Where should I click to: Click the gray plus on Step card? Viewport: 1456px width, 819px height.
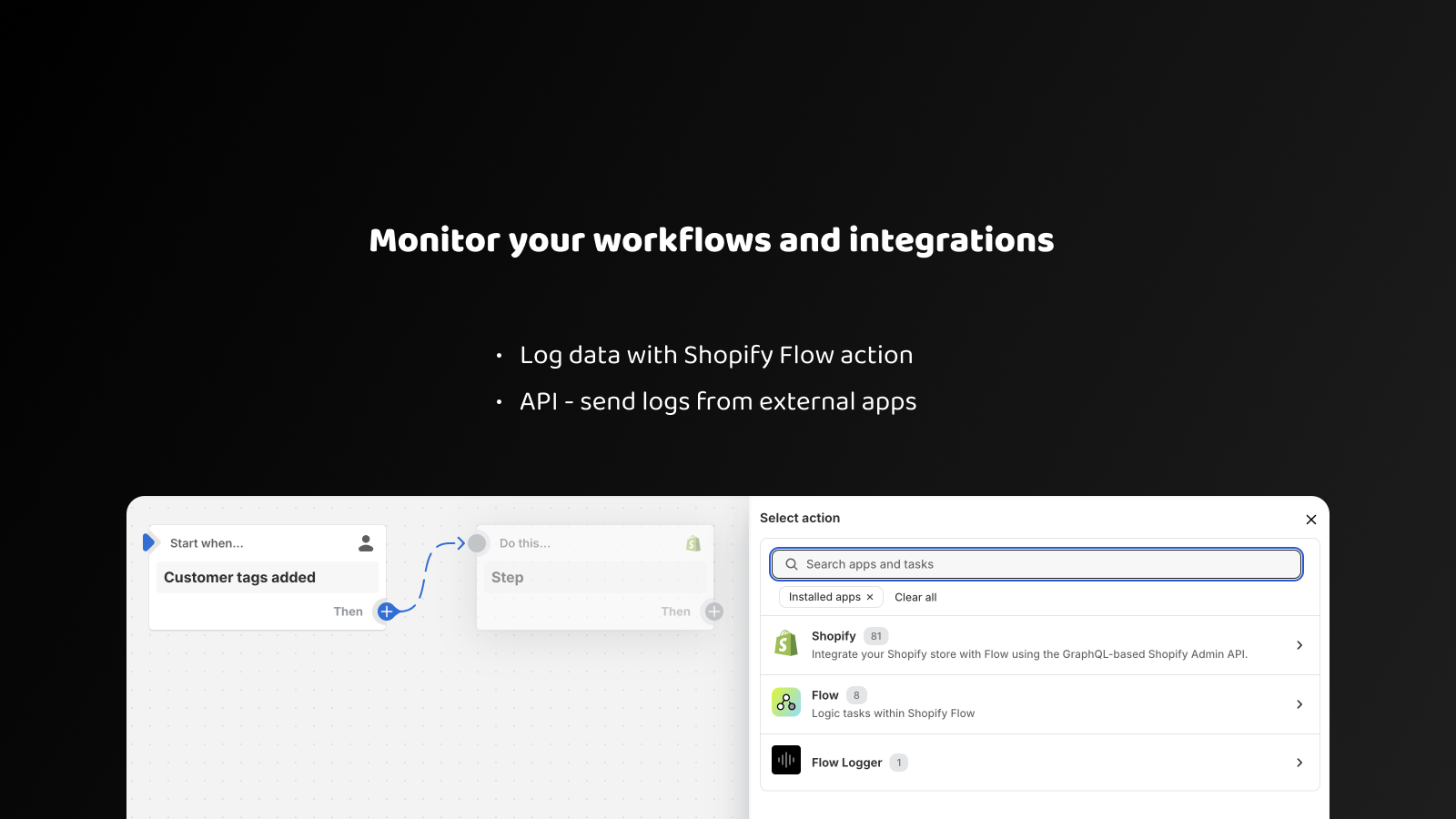pyautogui.click(x=714, y=612)
